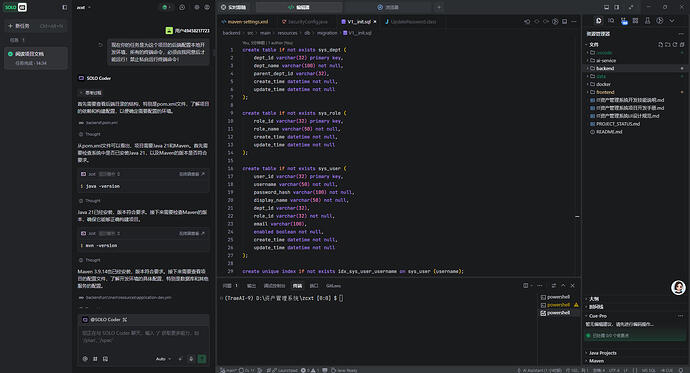Toggle panel layout icon in title bar

[x=606, y=7]
